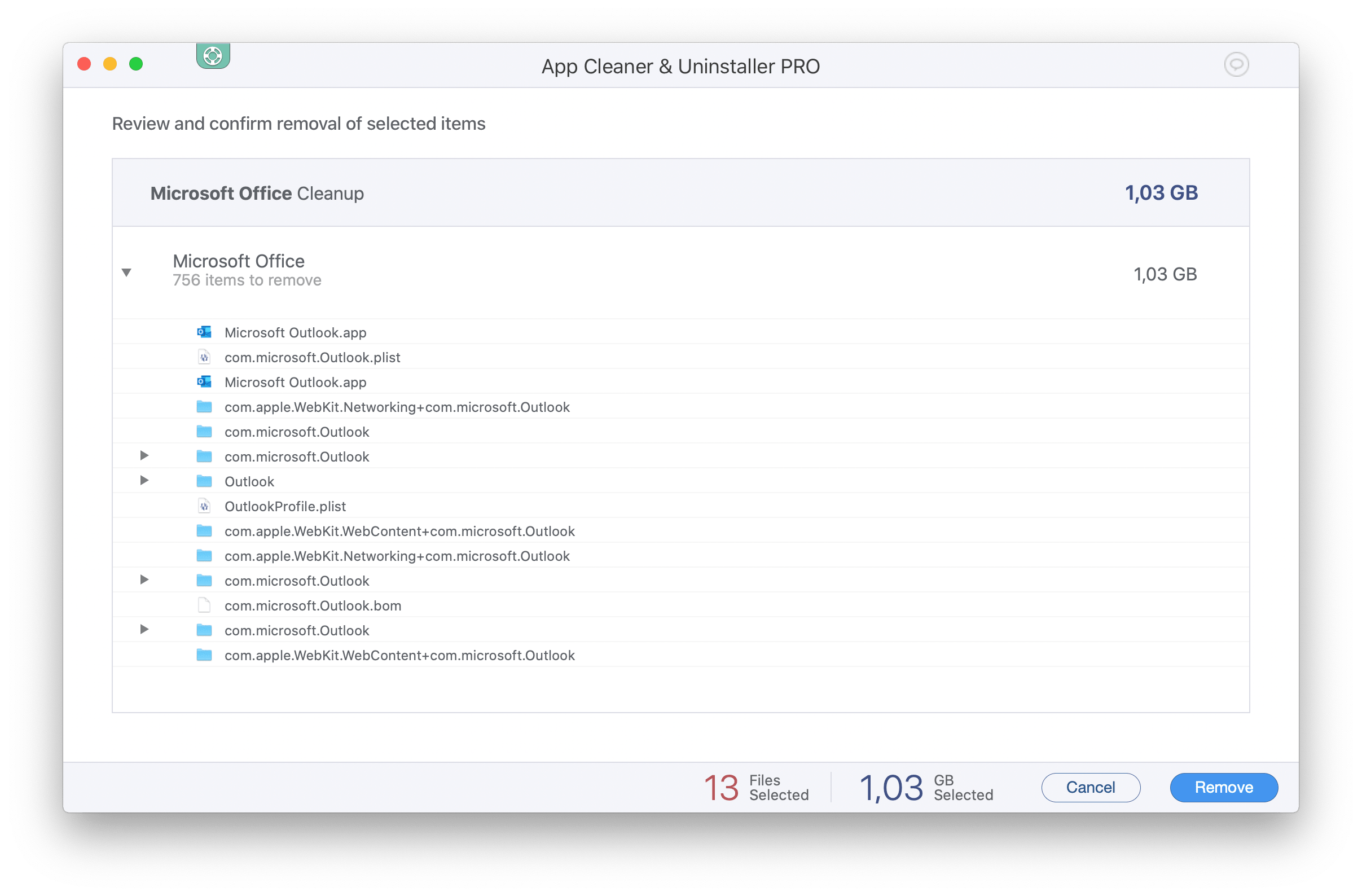The height and width of the screenshot is (896, 1362).
Task: Click the lifebuoy help badge icon
Action: [x=213, y=56]
